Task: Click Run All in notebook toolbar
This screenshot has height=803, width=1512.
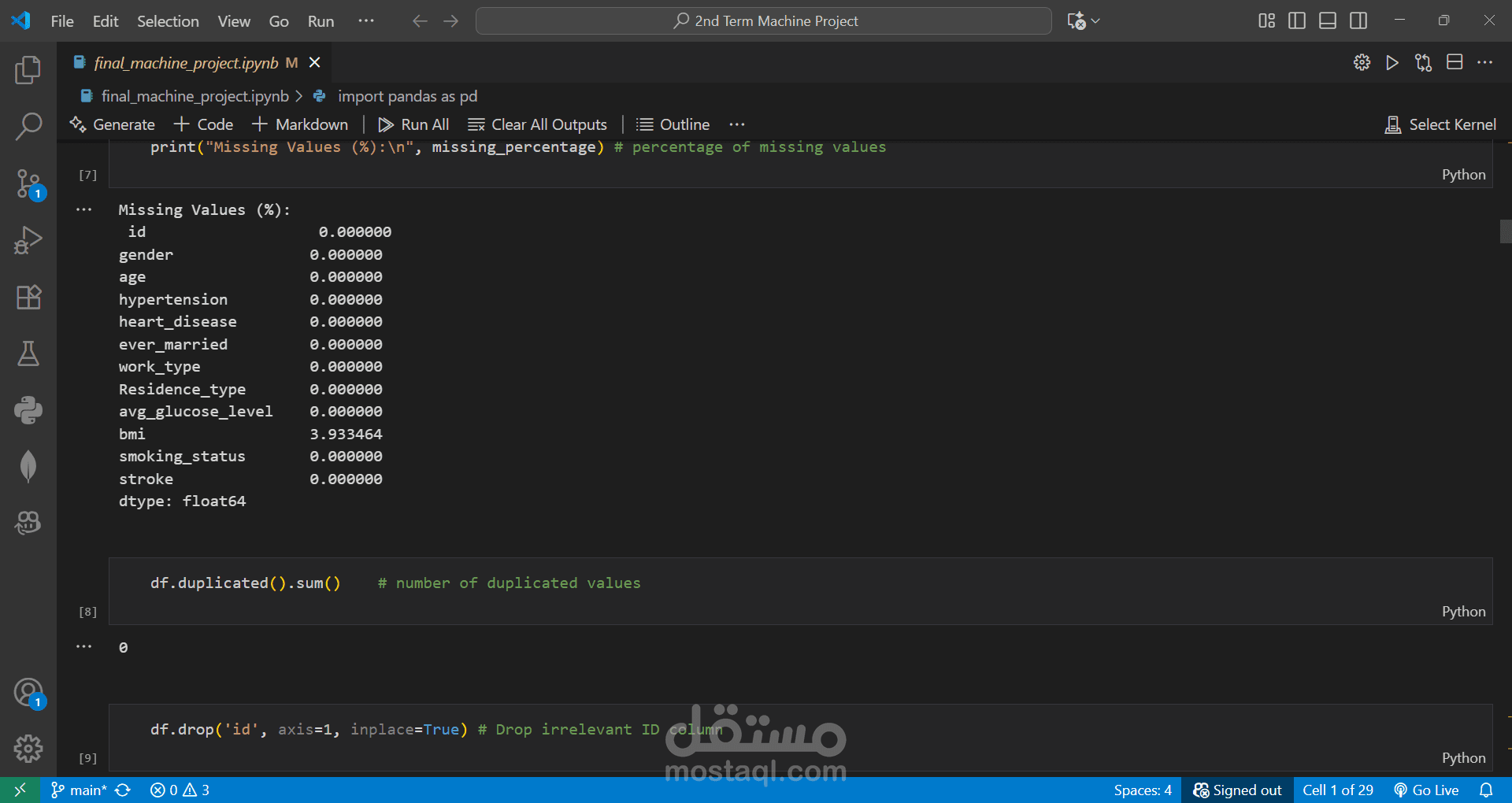Action: 413,124
